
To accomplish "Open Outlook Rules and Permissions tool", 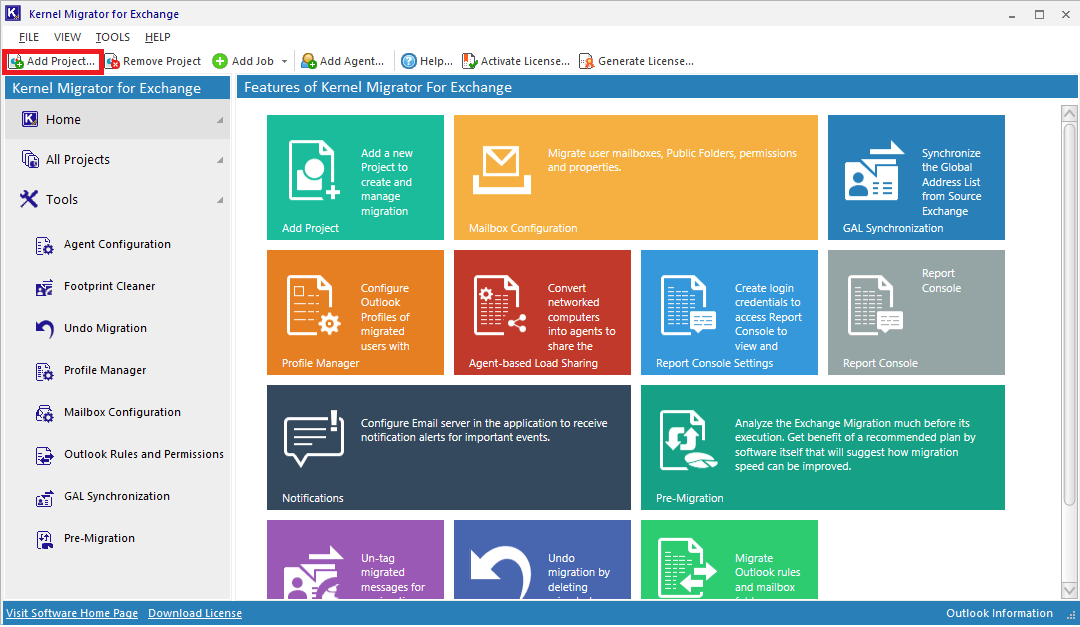I will [143, 455].
